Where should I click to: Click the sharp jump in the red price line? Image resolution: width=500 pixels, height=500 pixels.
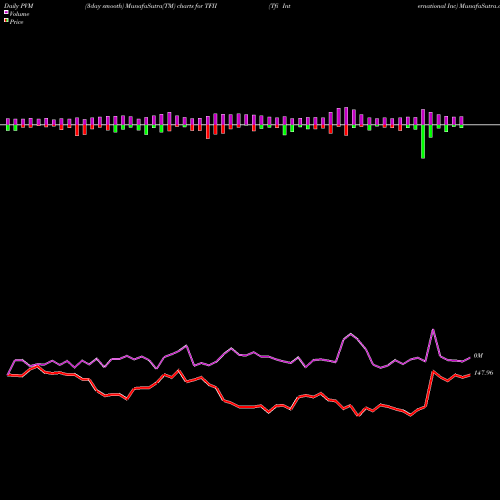430,389
